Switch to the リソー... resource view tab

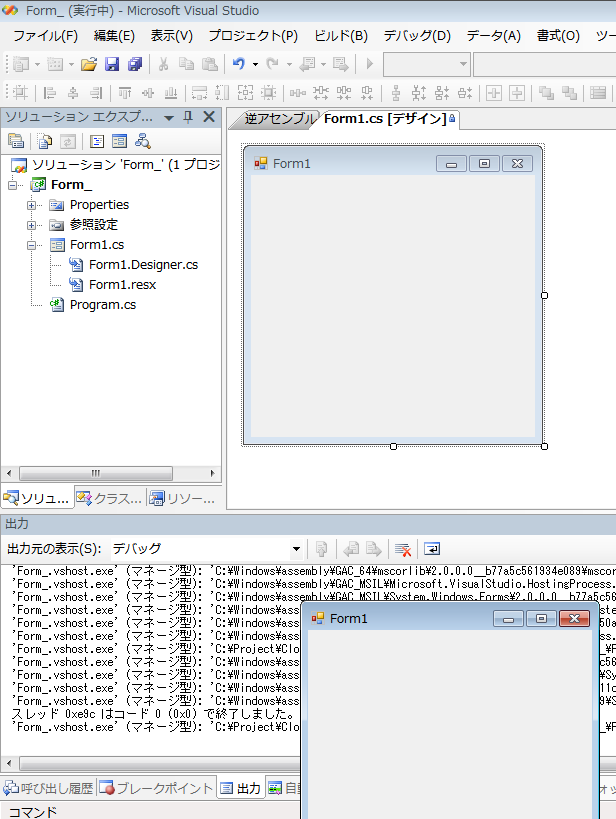point(183,499)
